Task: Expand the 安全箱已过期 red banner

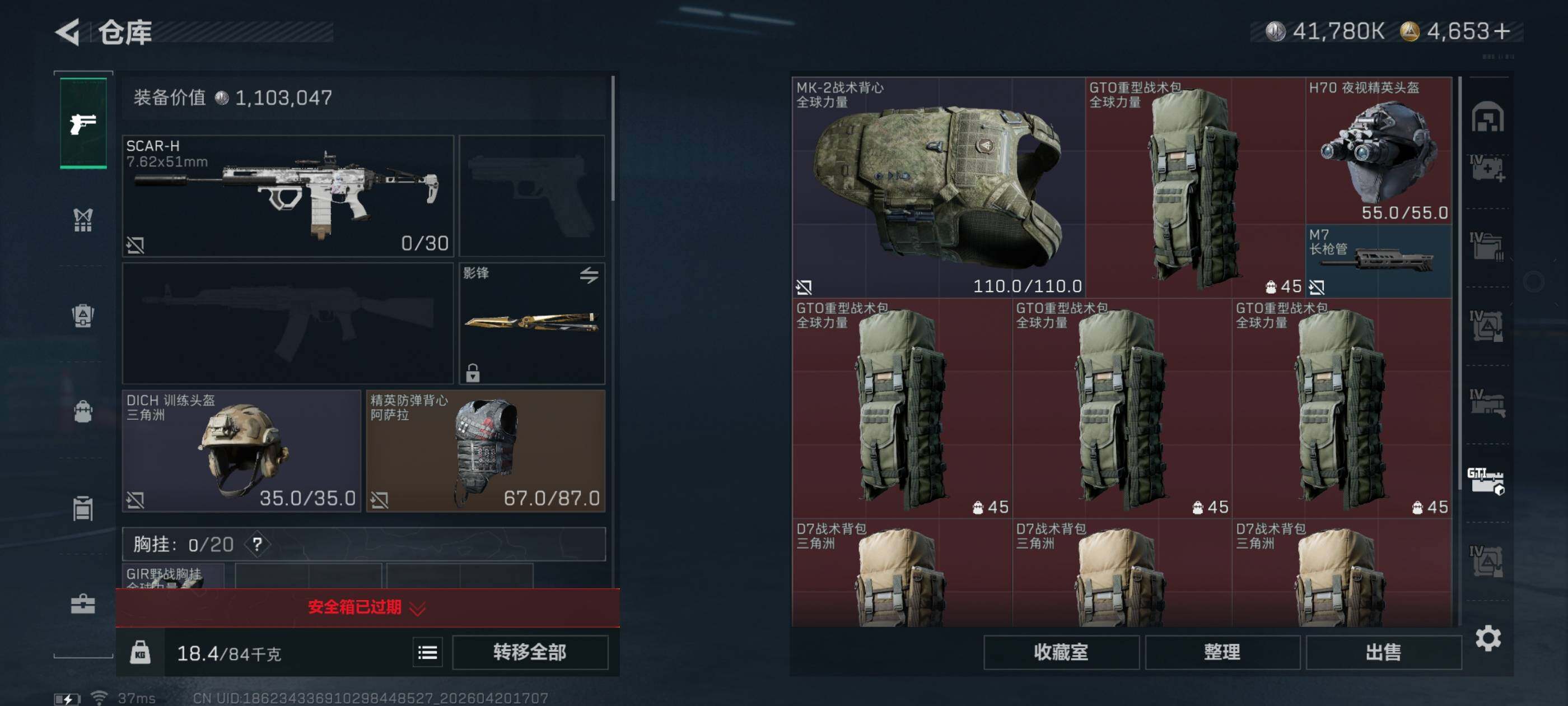Action: (x=368, y=607)
